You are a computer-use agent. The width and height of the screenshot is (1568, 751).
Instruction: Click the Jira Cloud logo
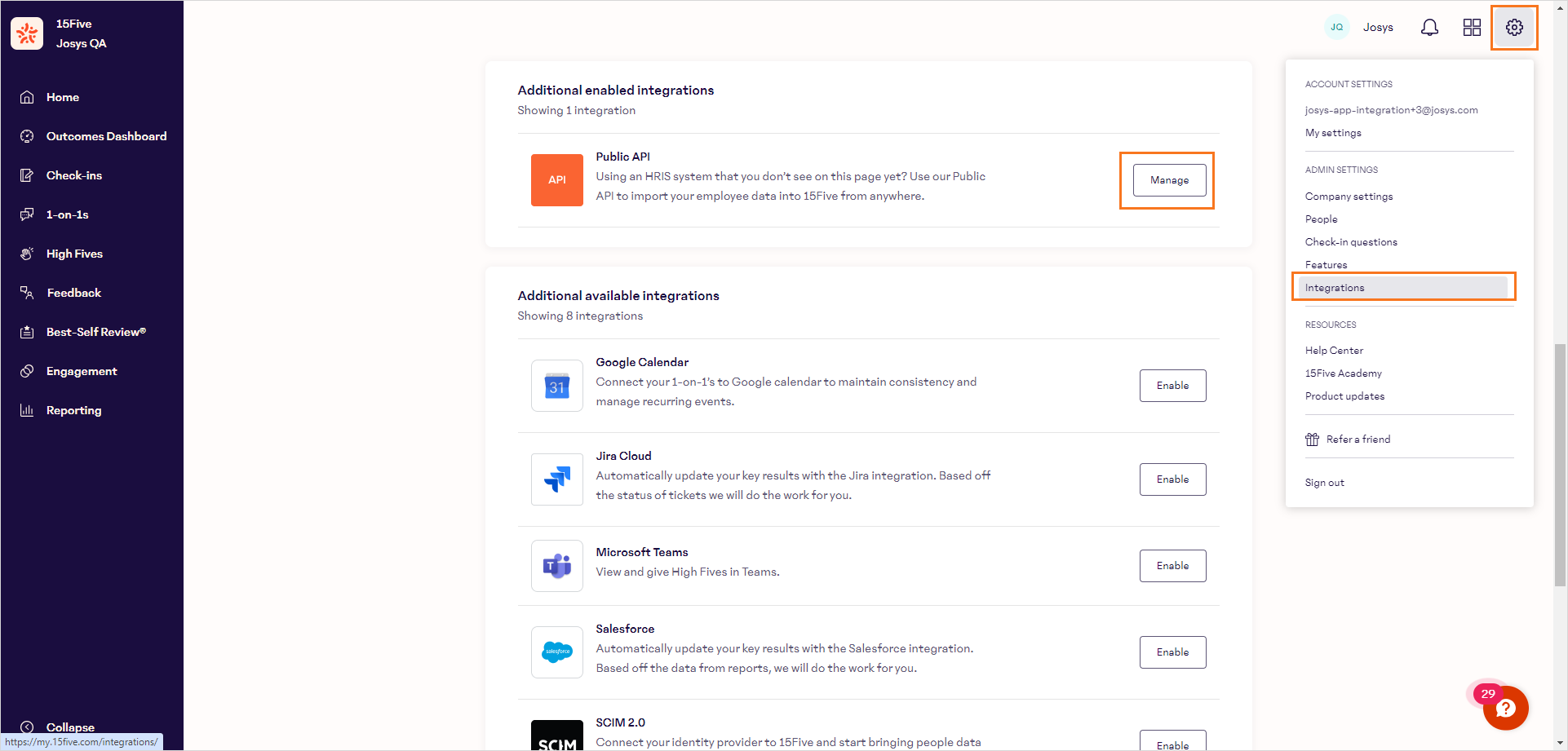click(x=557, y=479)
